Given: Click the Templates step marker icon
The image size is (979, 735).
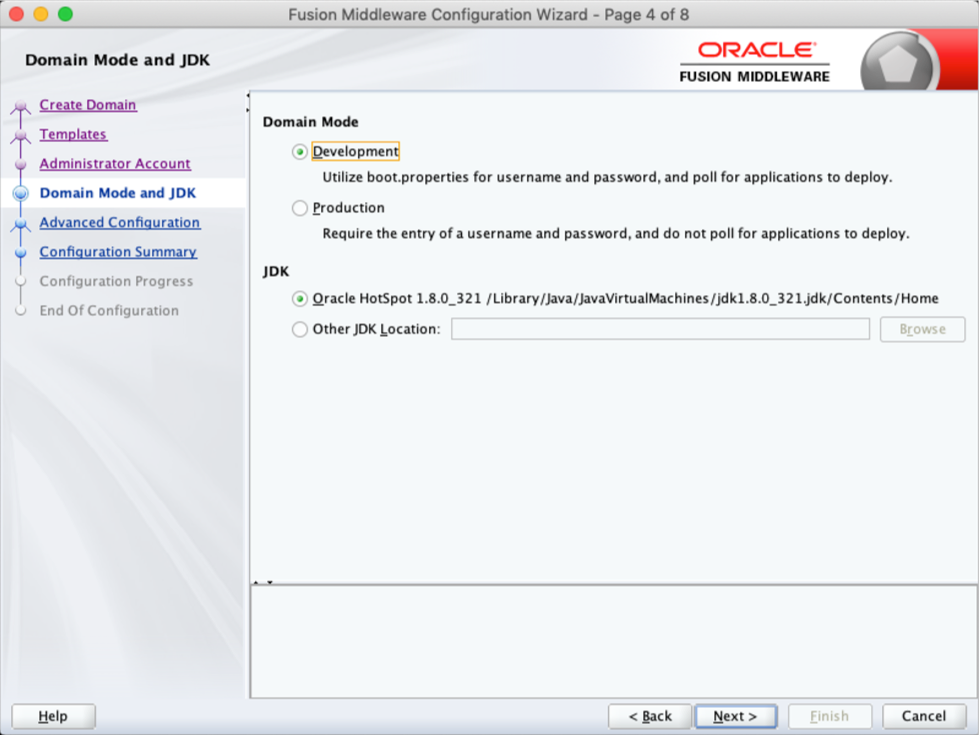Looking at the screenshot, I should point(21,136).
